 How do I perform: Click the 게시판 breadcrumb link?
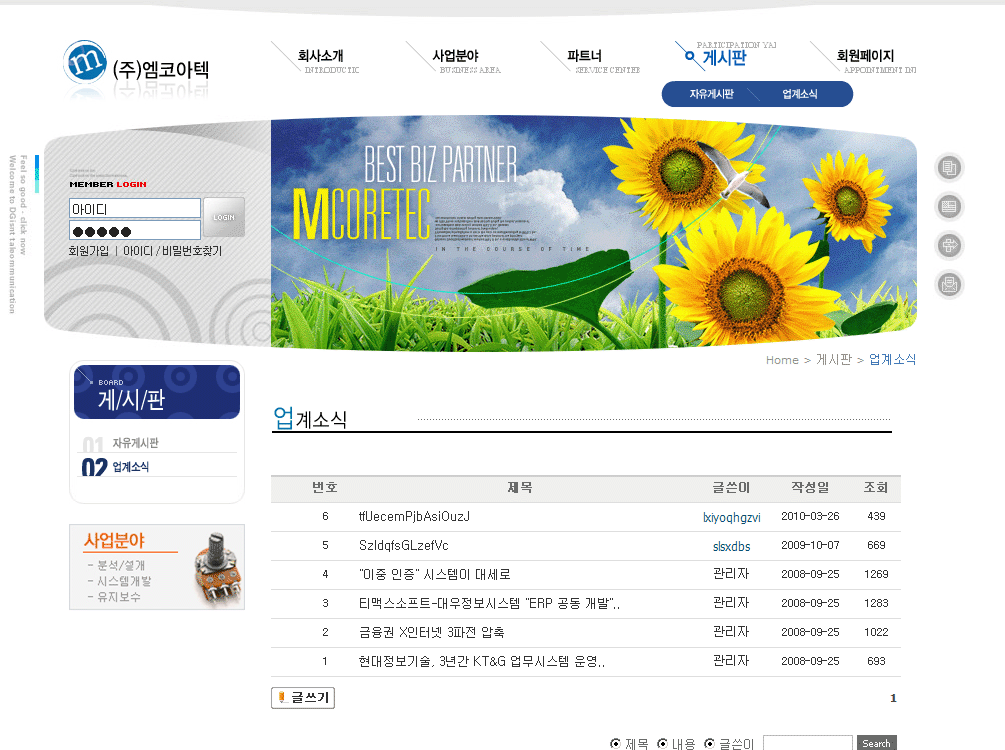[834, 360]
